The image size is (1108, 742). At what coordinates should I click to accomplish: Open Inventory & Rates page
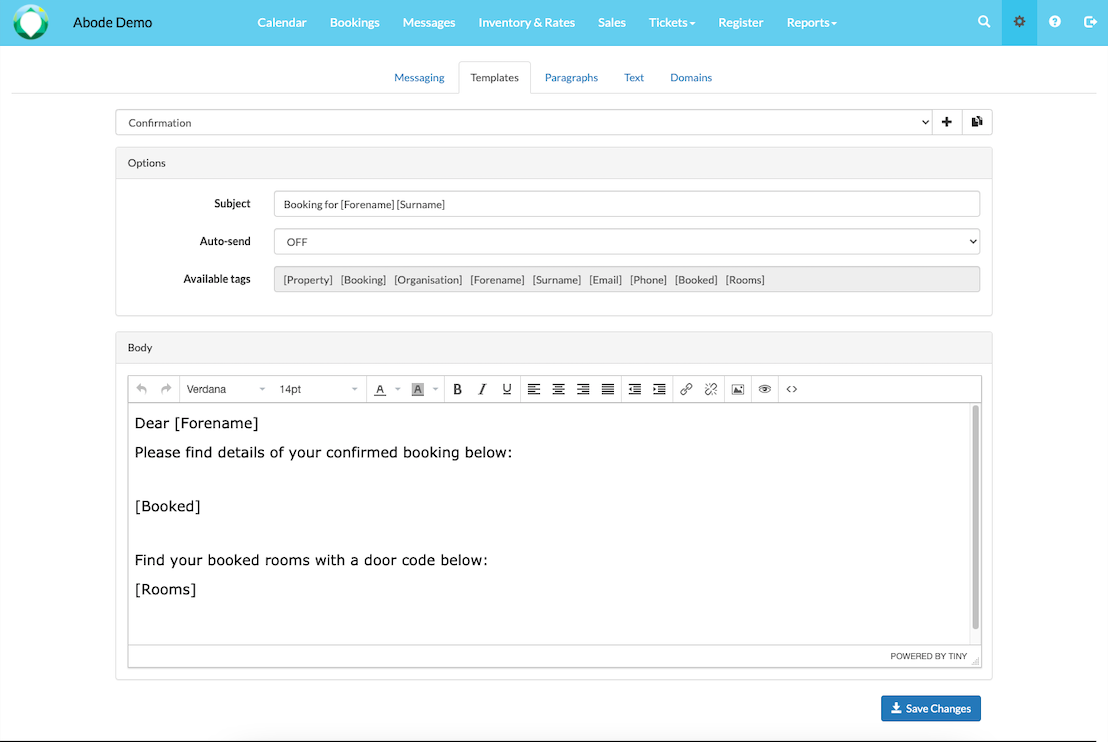coord(526,23)
